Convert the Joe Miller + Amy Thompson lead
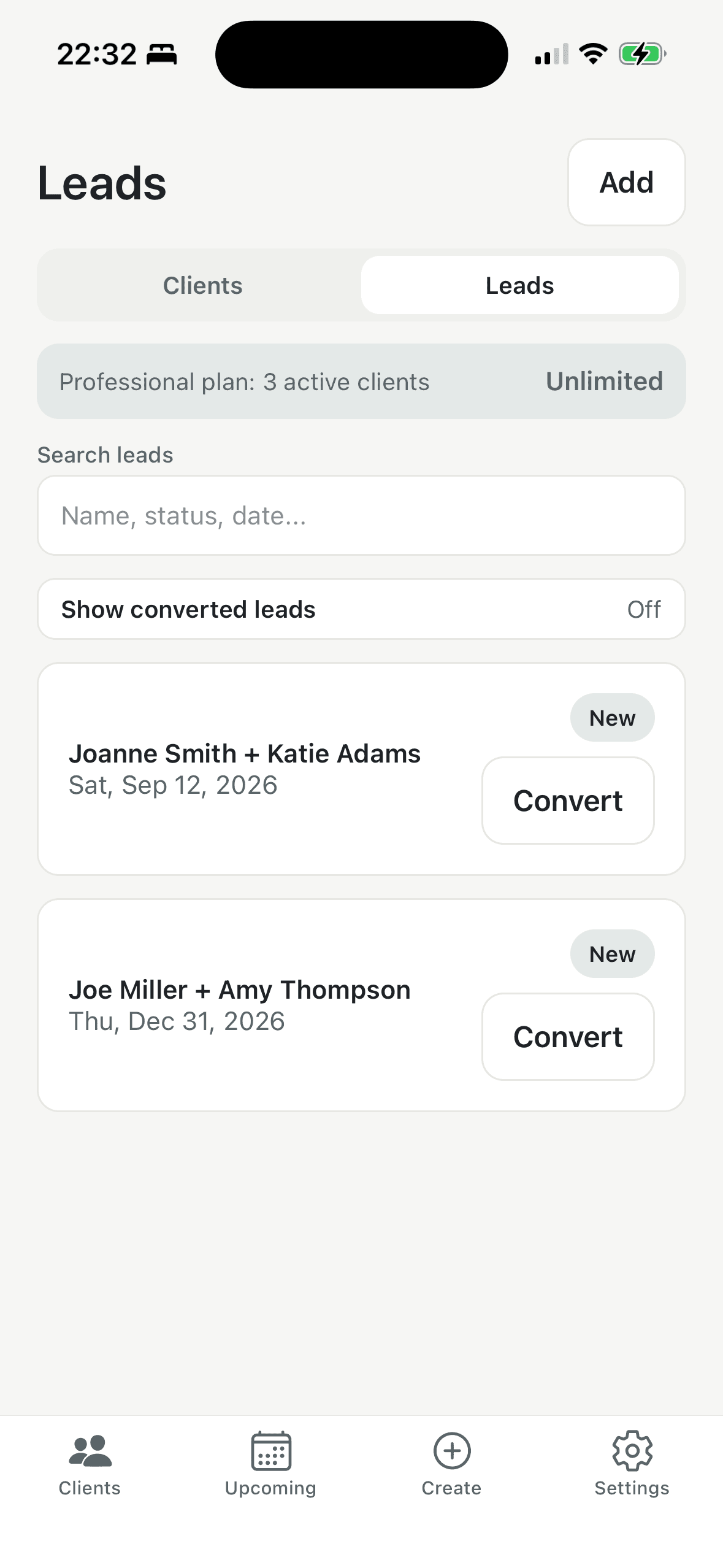 568,1037
